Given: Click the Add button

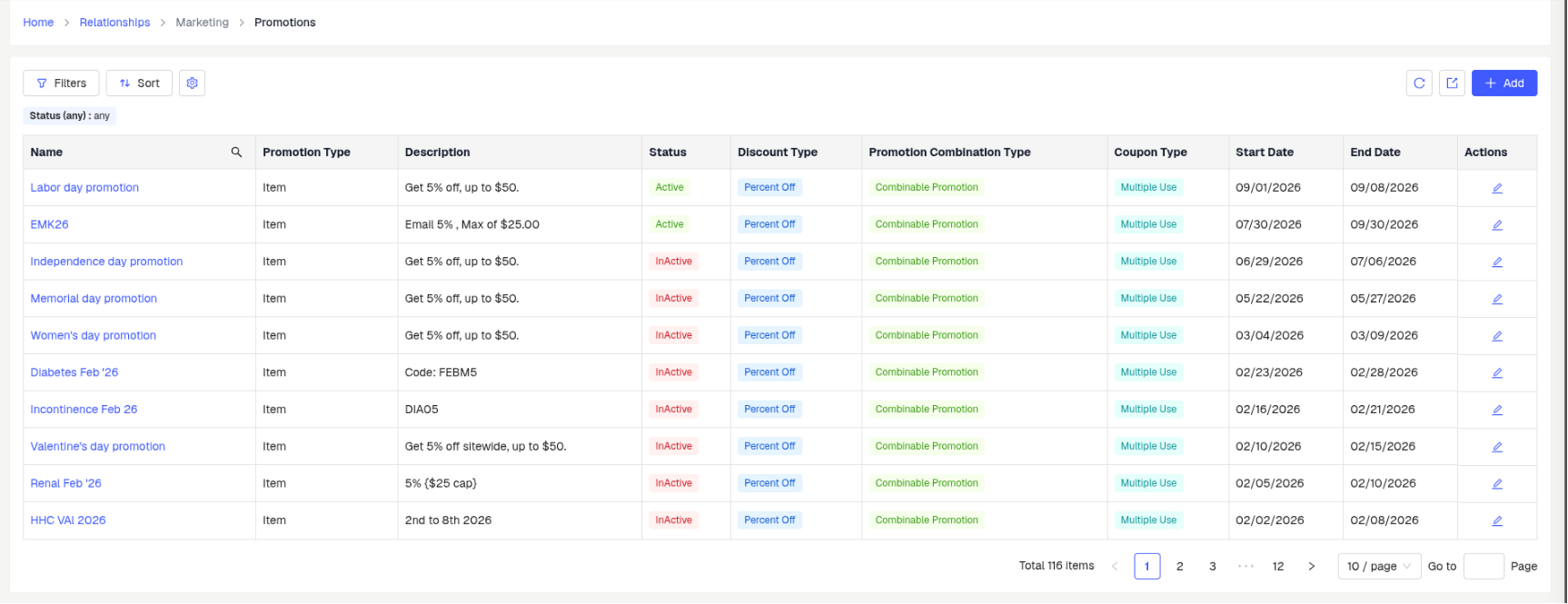Looking at the screenshot, I should pos(1503,84).
